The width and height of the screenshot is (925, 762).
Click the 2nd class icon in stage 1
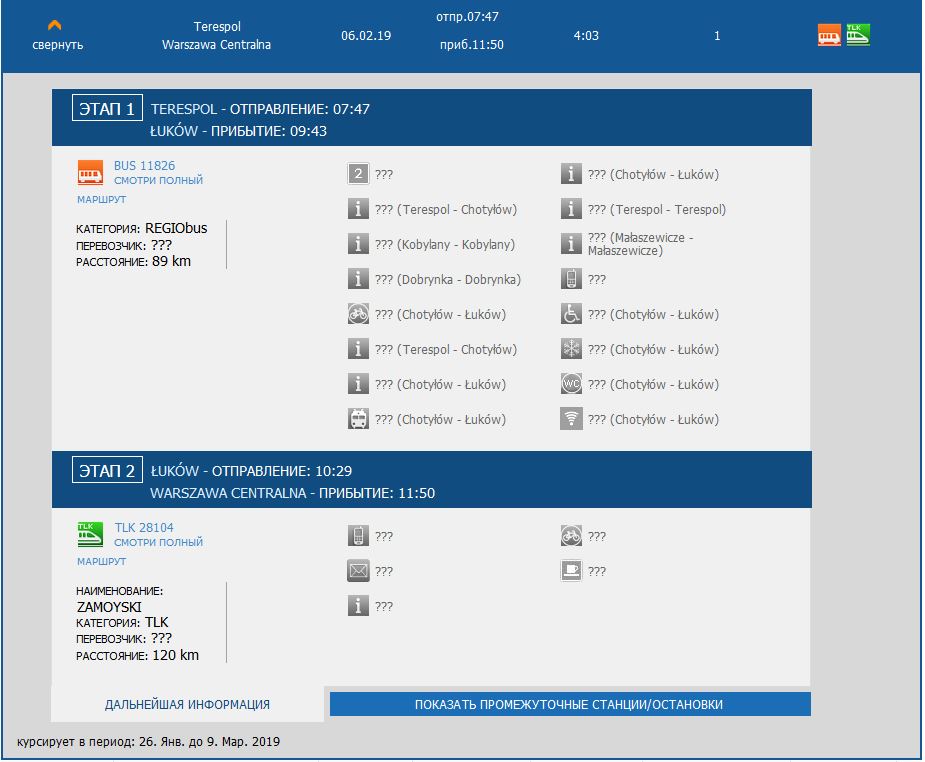pyautogui.click(x=359, y=174)
